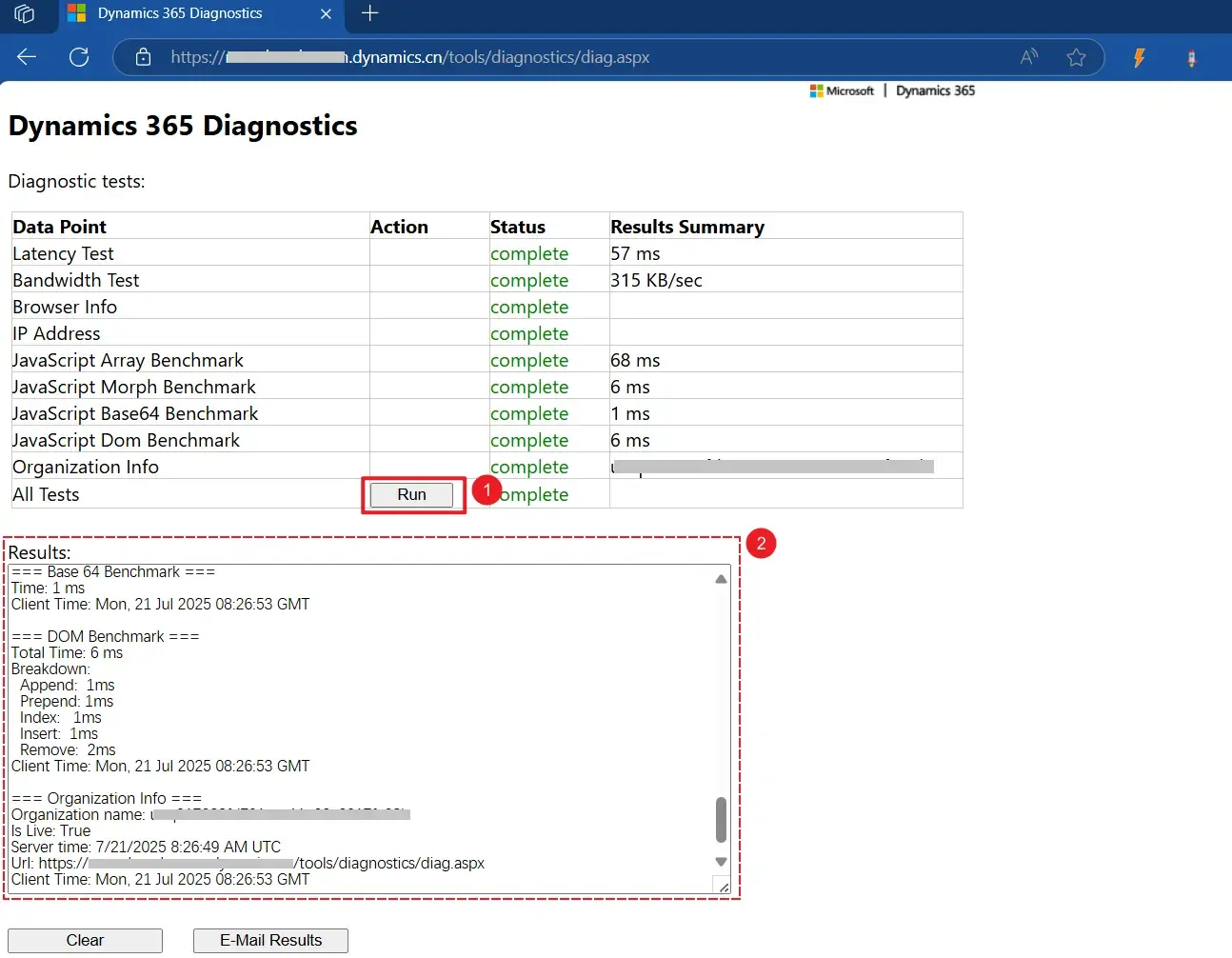The height and width of the screenshot is (958, 1232).
Task: Click the "57 ms" latency result
Action: 635,253
